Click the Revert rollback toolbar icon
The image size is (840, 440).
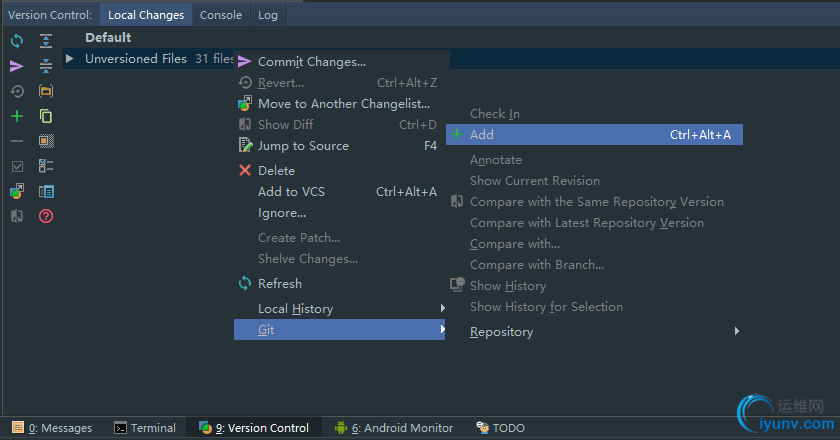pyautogui.click(x=17, y=91)
